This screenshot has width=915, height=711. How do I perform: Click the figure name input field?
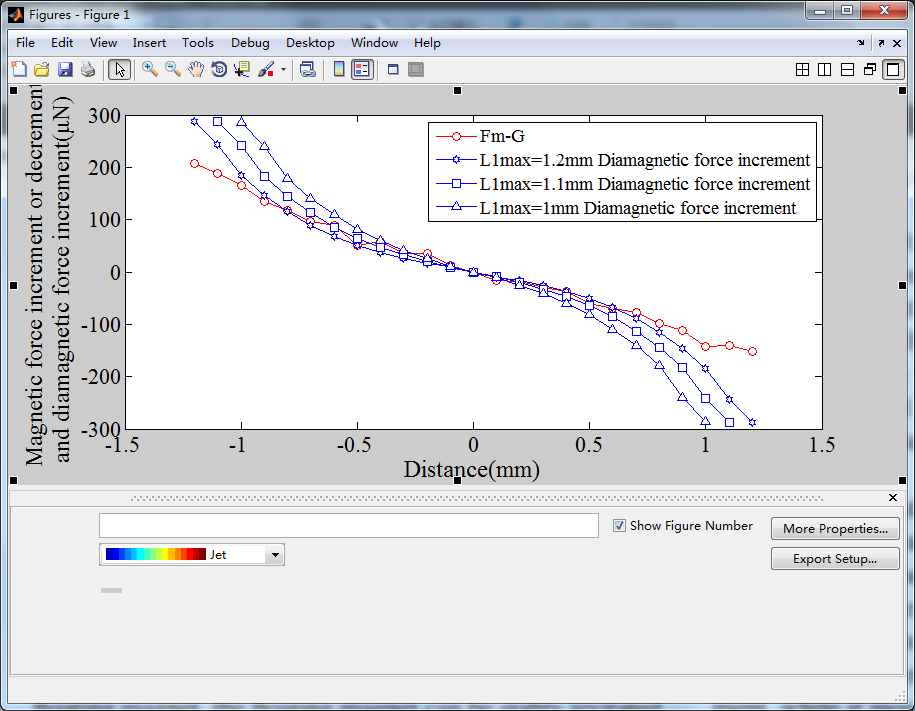[x=349, y=525]
